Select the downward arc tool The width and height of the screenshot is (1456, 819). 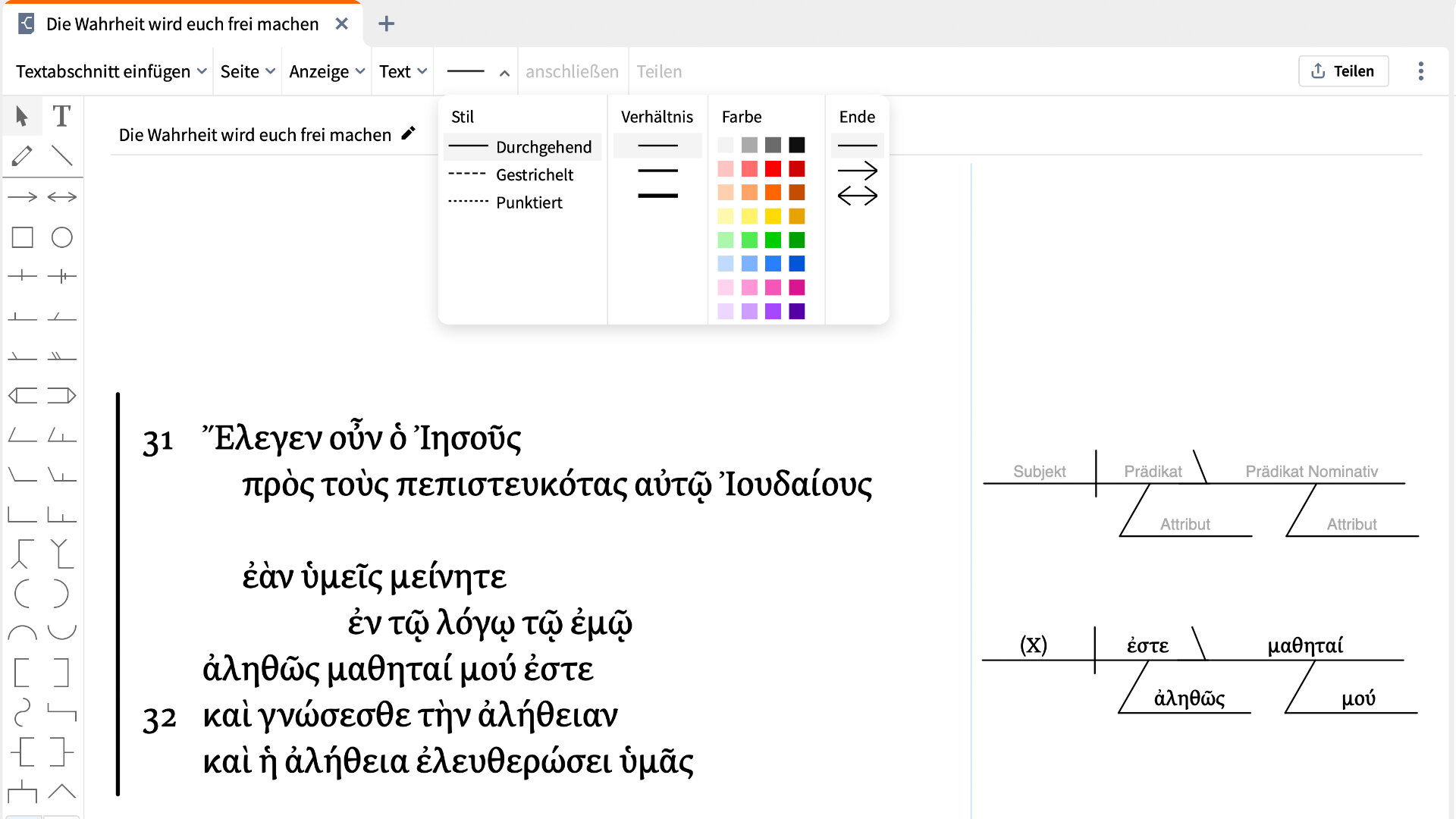click(x=61, y=632)
